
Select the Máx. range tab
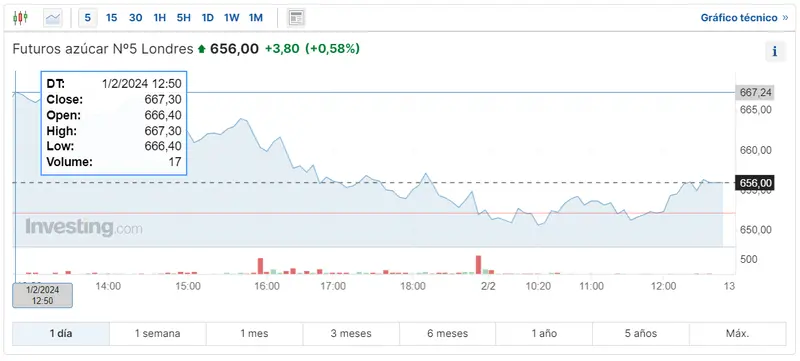point(738,334)
